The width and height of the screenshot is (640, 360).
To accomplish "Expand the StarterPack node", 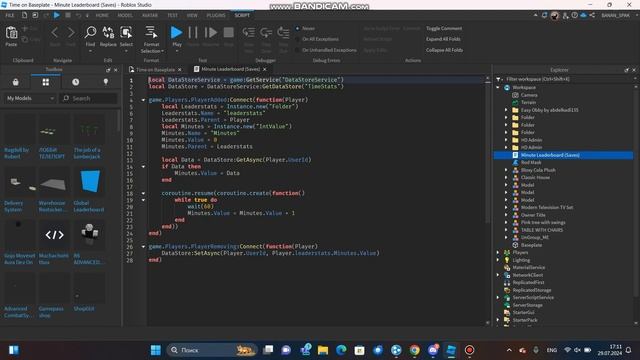I will pyautogui.click(x=498, y=320).
